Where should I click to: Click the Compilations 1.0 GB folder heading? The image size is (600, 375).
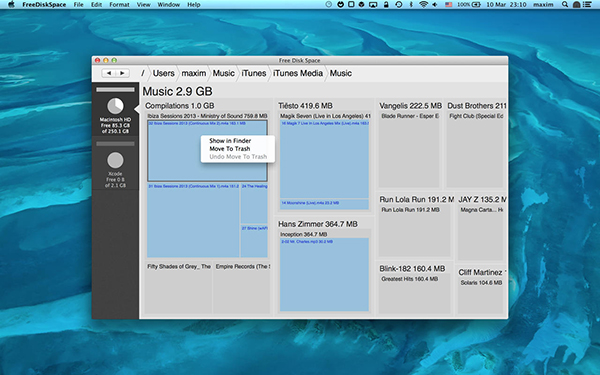179,106
